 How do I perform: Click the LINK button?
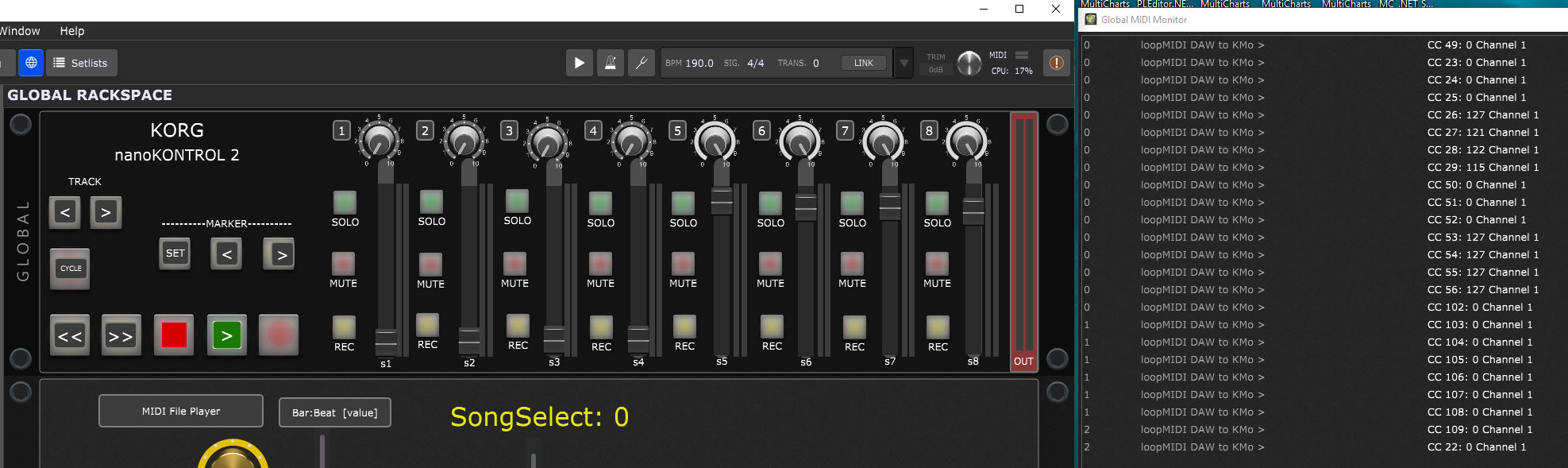864,63
